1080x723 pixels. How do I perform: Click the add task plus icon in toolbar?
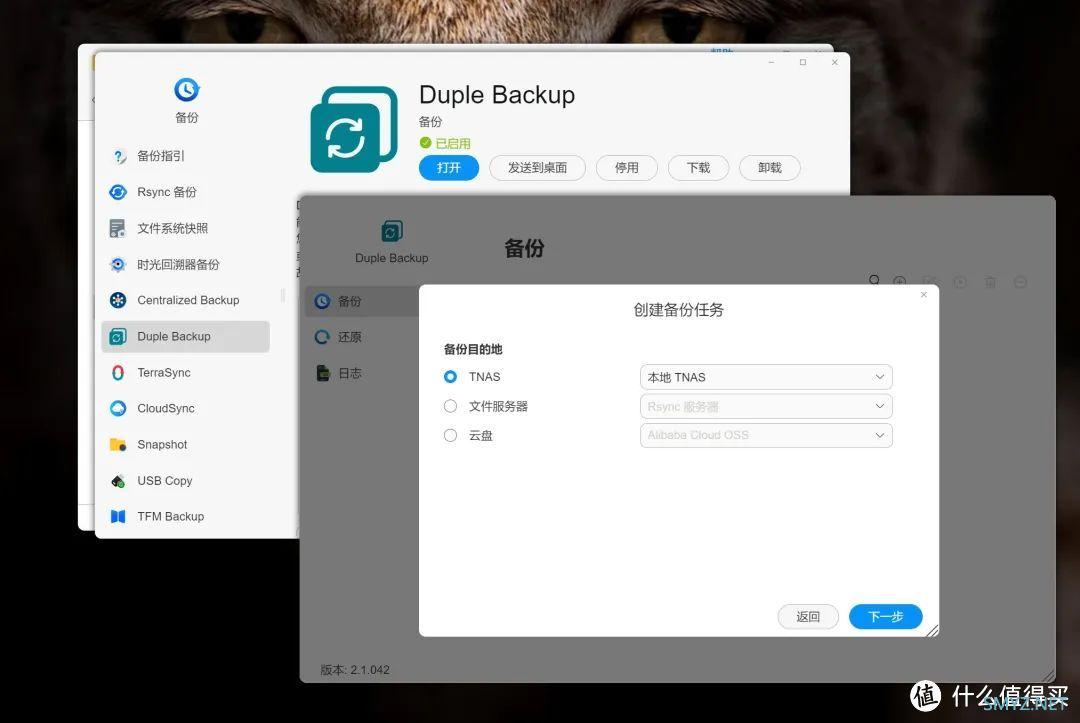click(900, 282)
